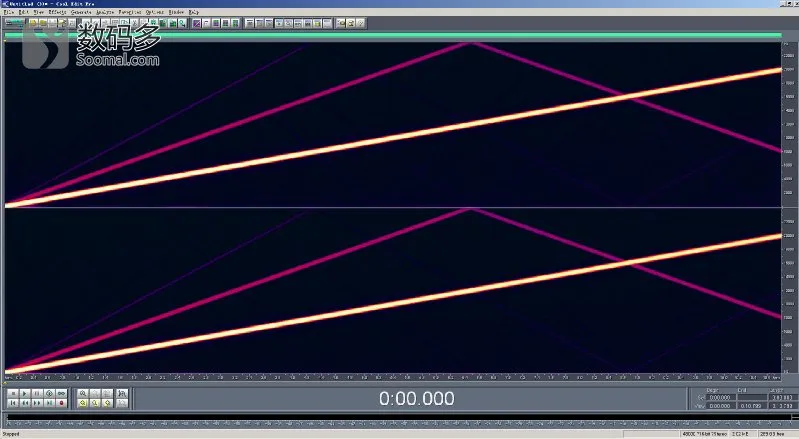Open the Effects menu

(x=57, y=12)
